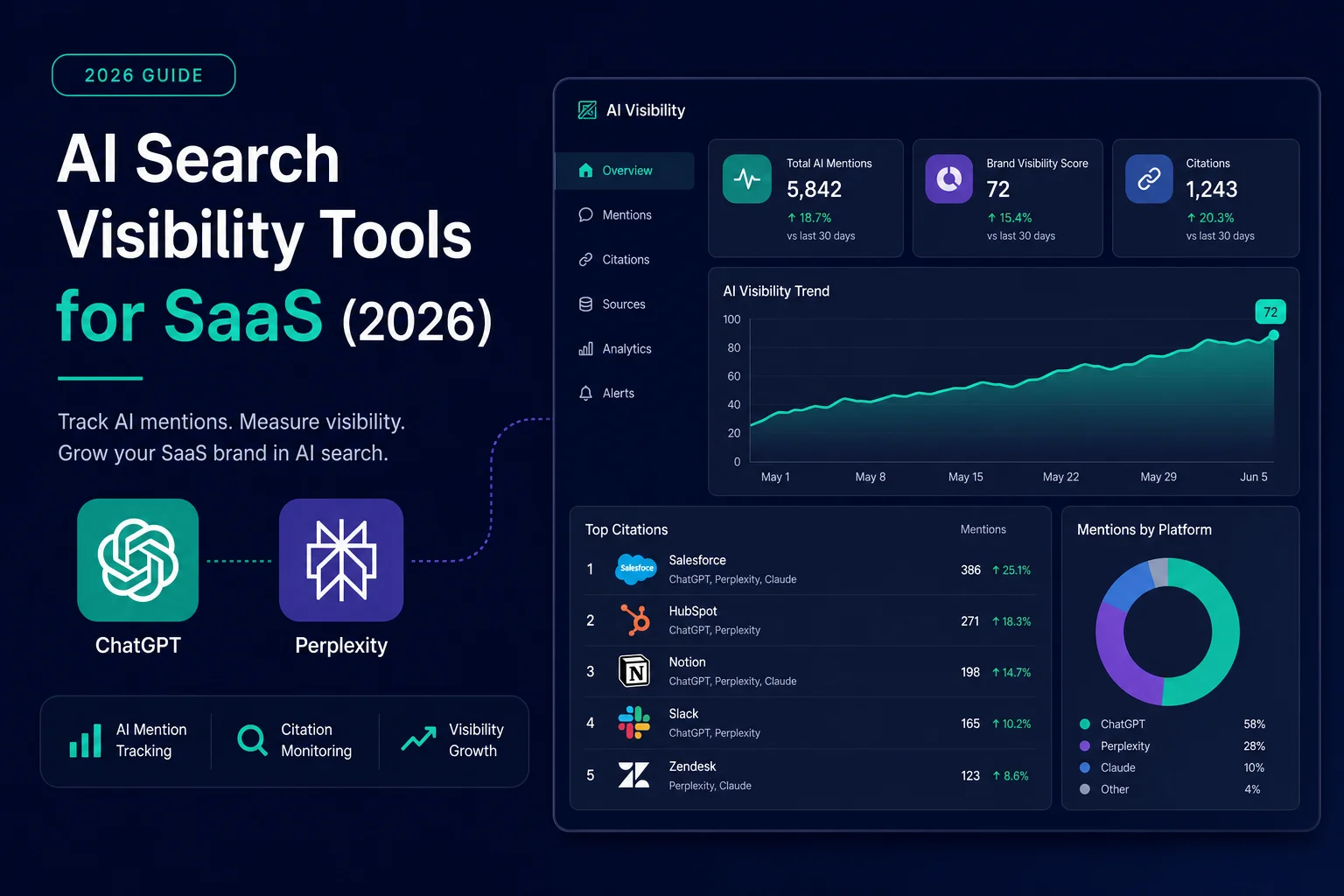Screen dimensions: 1344x896
Task: Select the Salesforce citation name
Action: (x=697, y=560)
